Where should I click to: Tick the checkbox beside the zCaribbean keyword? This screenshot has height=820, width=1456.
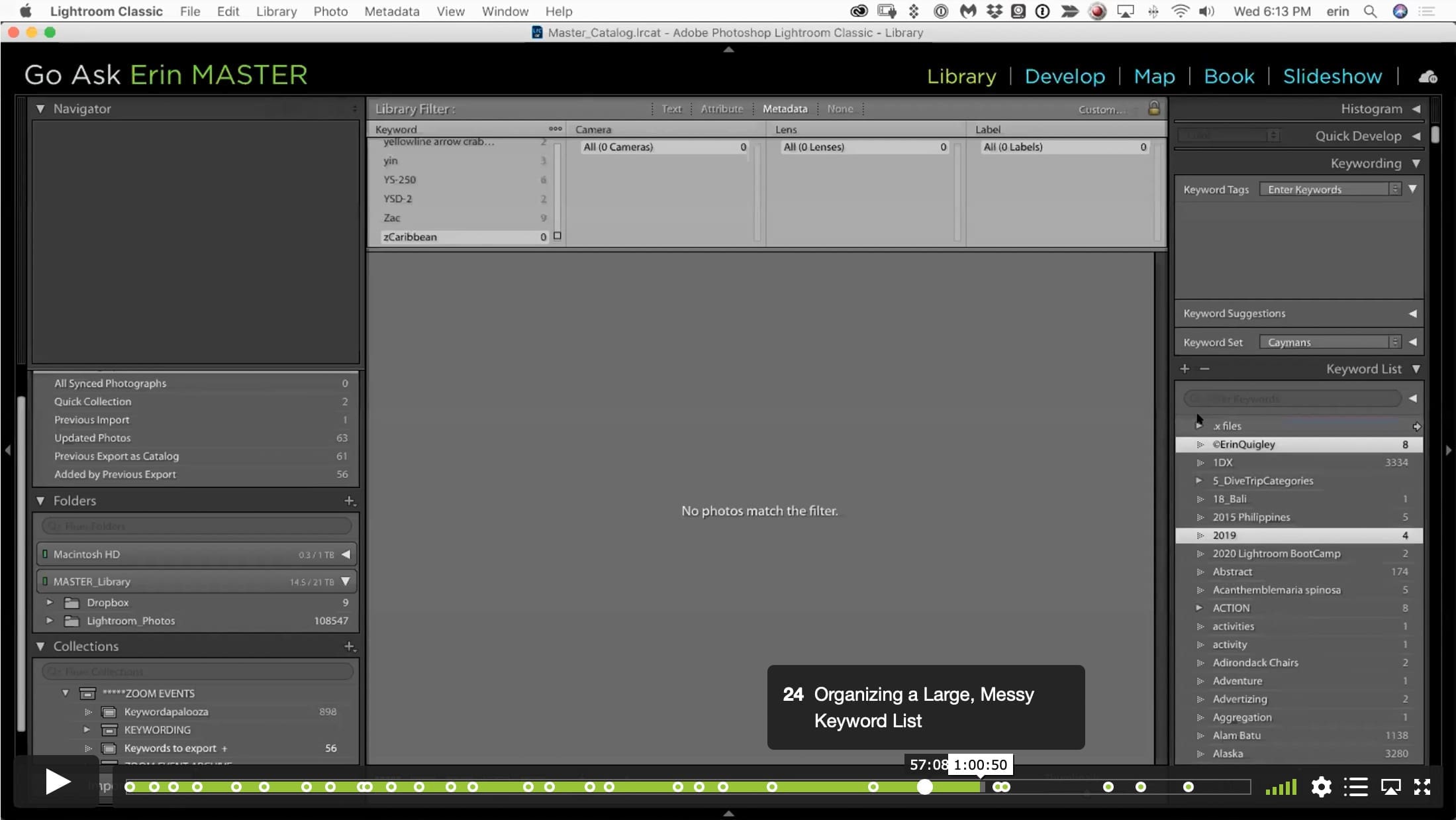click(x=557, y=236)
